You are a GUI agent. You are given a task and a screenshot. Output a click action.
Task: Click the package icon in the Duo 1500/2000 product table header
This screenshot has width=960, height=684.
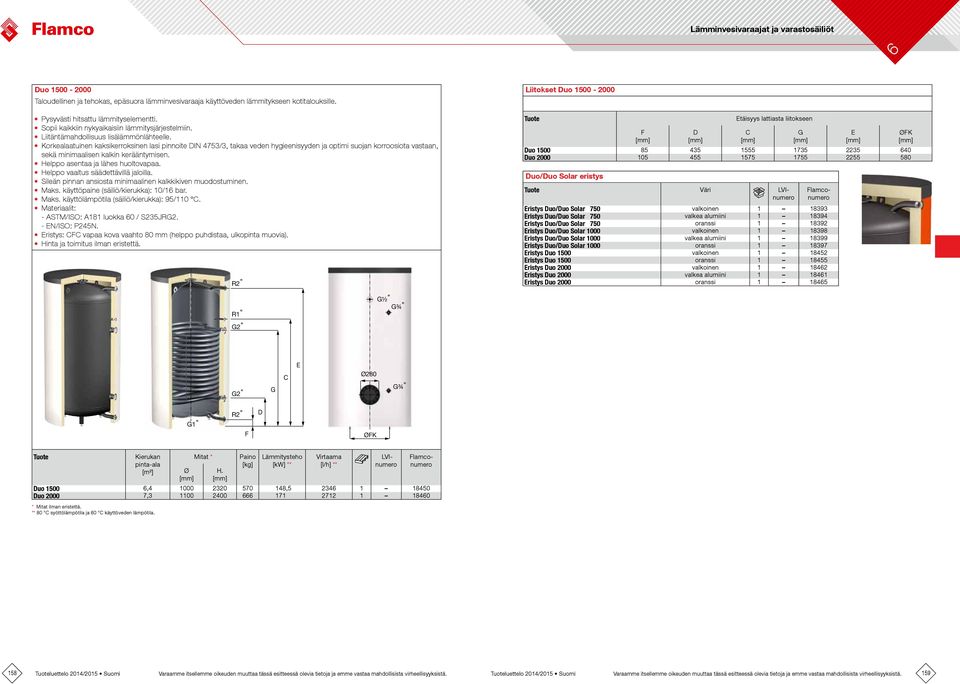click(x=362, y=460)
